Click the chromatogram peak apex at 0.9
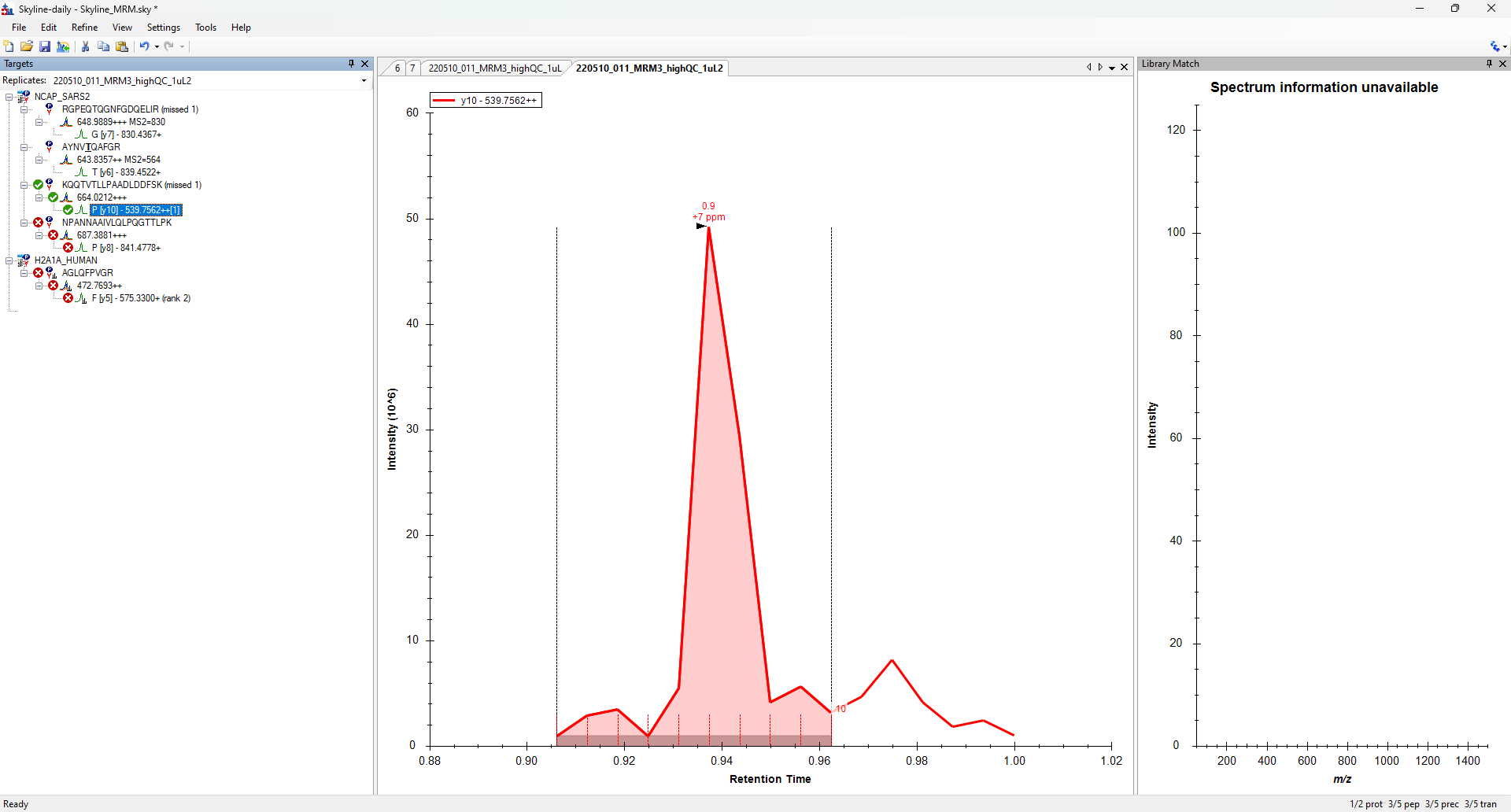Image resolution: width=1511 pixels, height=812 pixels. pos(708,227)
